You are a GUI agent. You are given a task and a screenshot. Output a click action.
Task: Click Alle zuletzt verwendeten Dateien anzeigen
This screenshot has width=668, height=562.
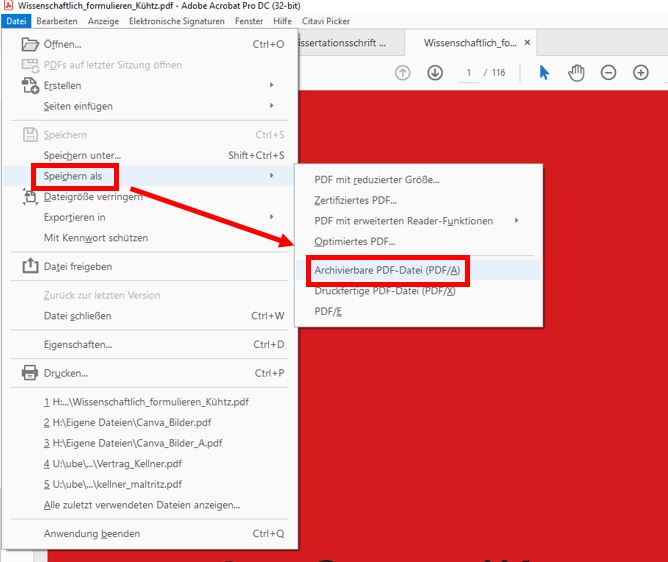point(141,504)
